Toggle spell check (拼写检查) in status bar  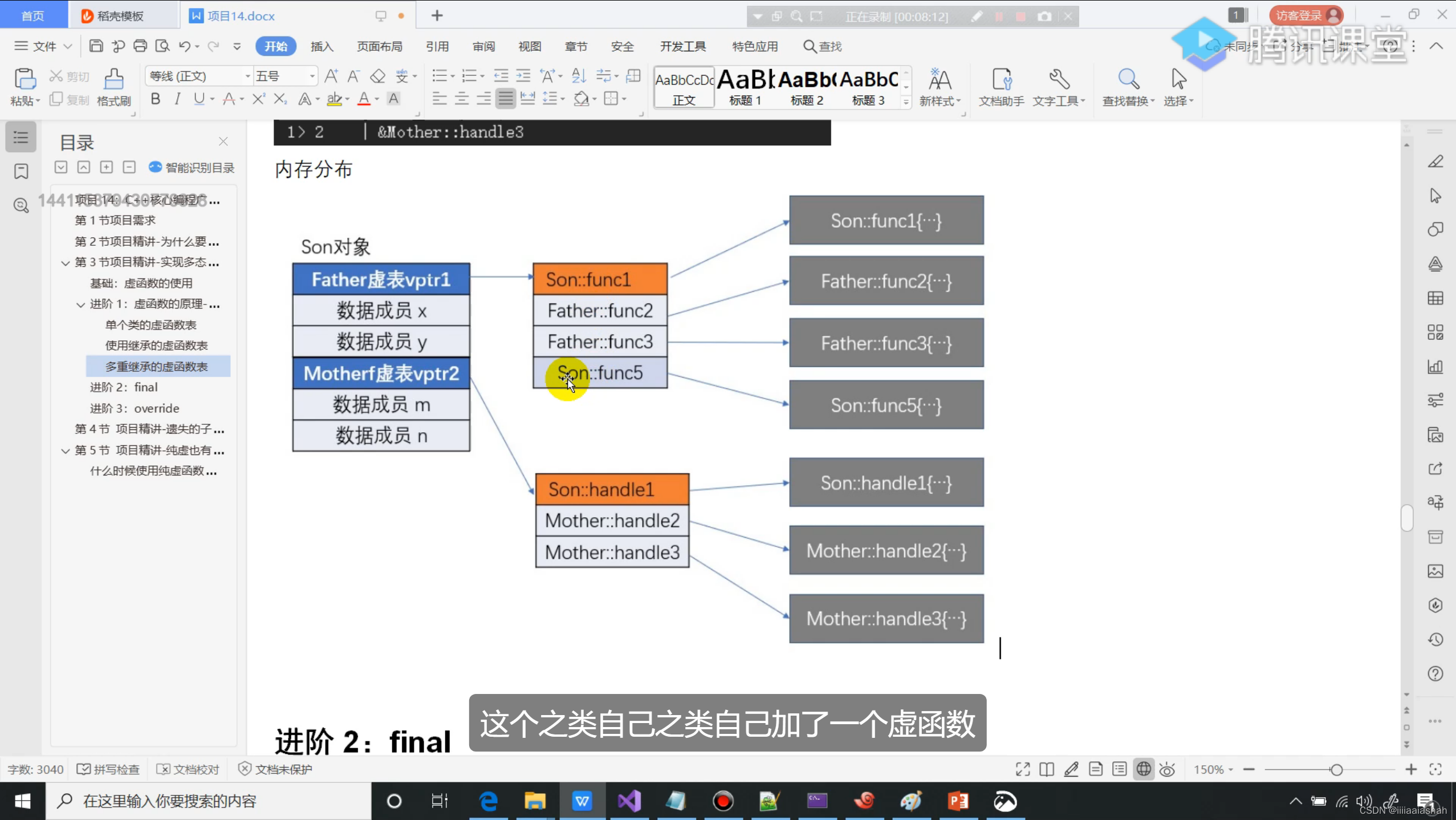(x=108, y=769)
